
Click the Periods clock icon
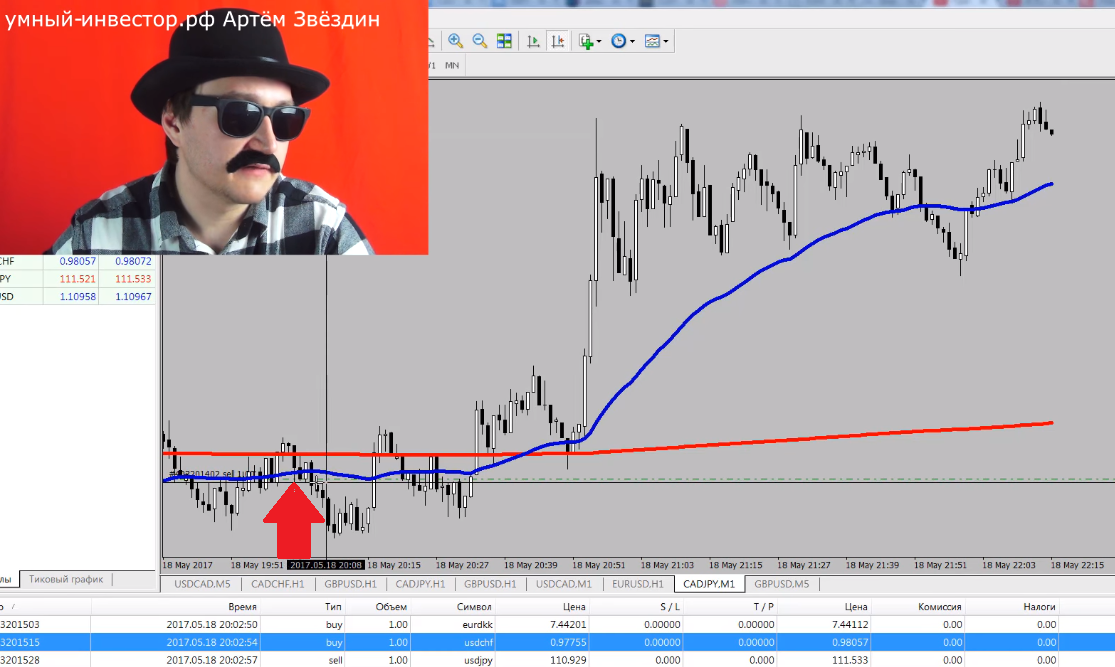coord(619,41)
